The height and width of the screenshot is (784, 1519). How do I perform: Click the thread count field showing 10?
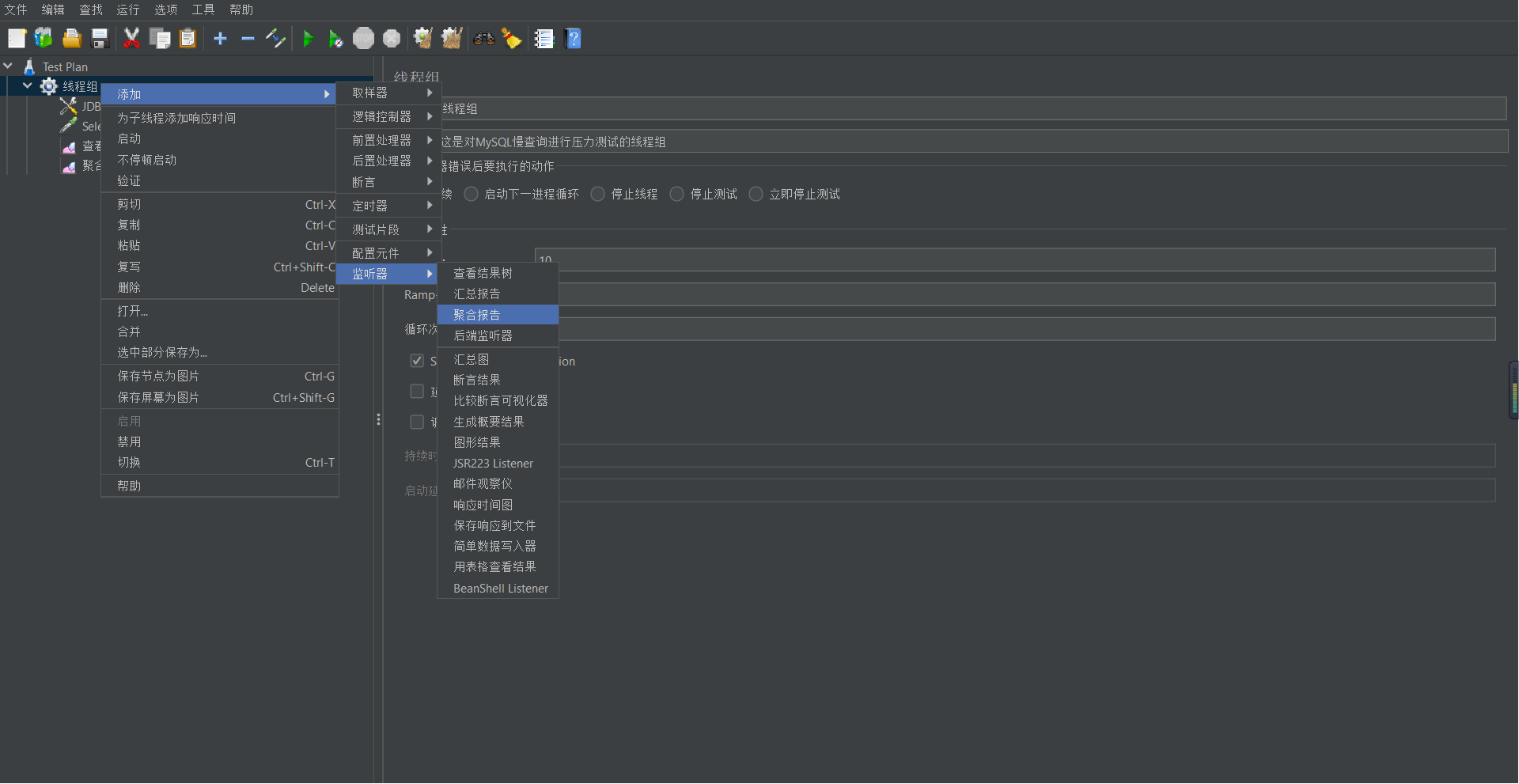(1015, 259)
